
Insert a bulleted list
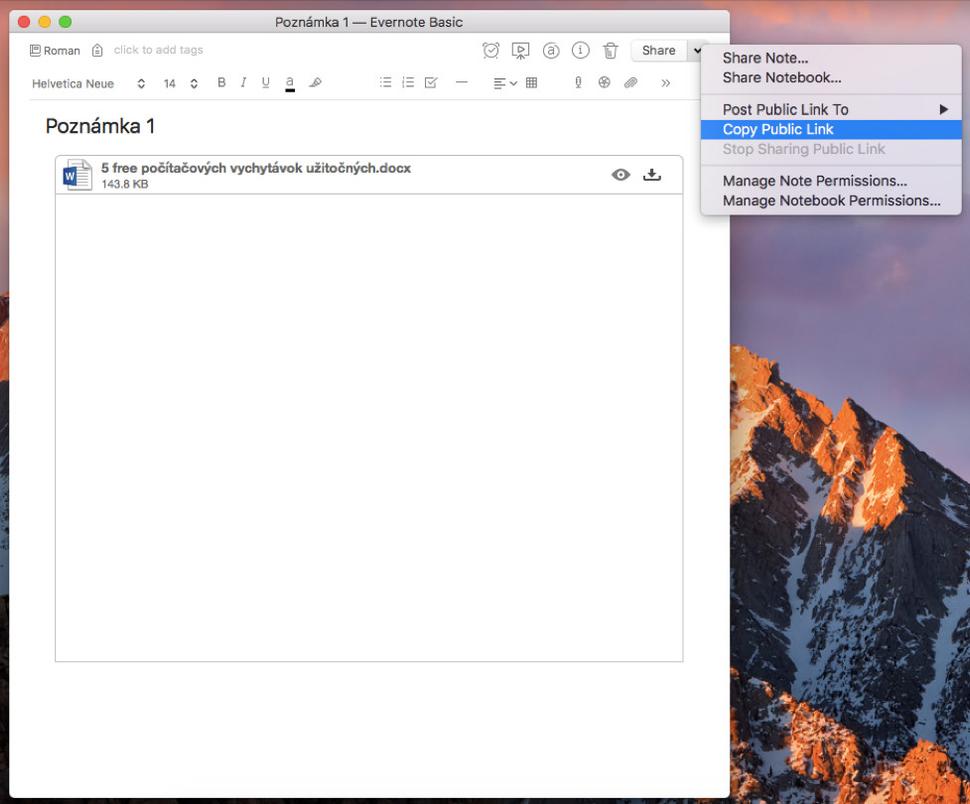385,82
